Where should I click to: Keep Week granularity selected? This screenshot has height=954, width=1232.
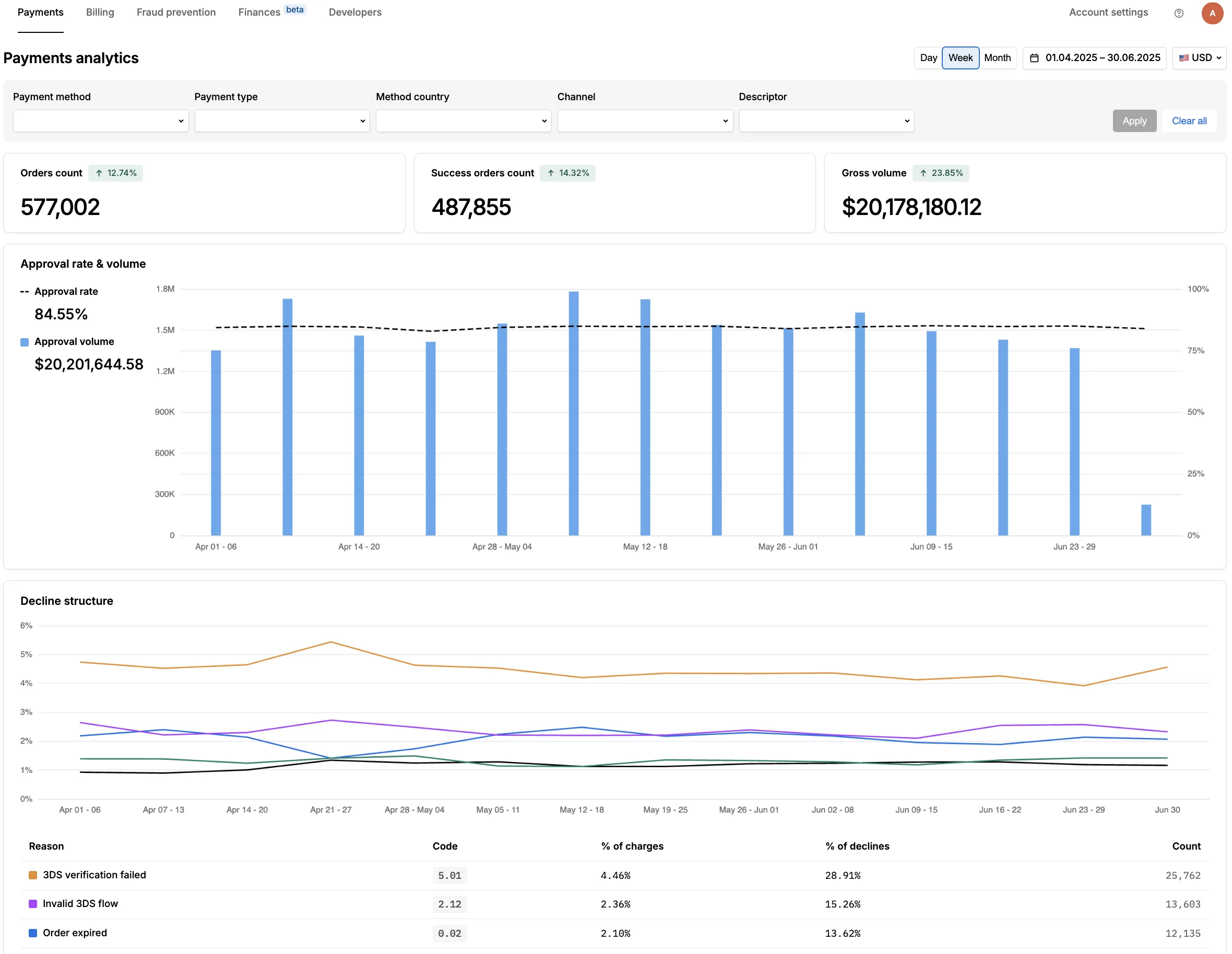pyautogui.click(x=960, y=57)
